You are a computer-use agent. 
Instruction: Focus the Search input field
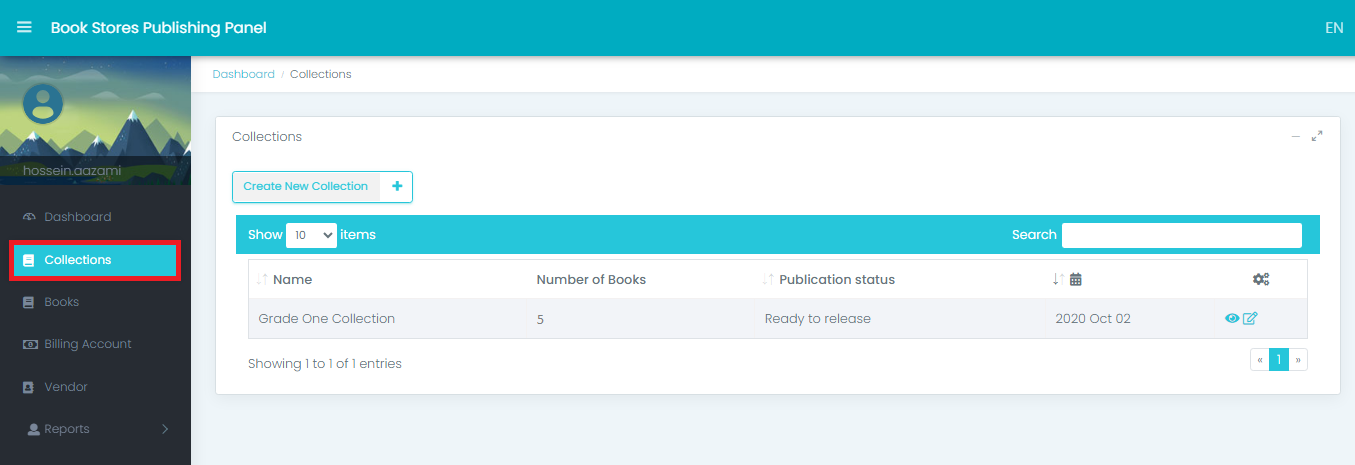(1182, 235)
